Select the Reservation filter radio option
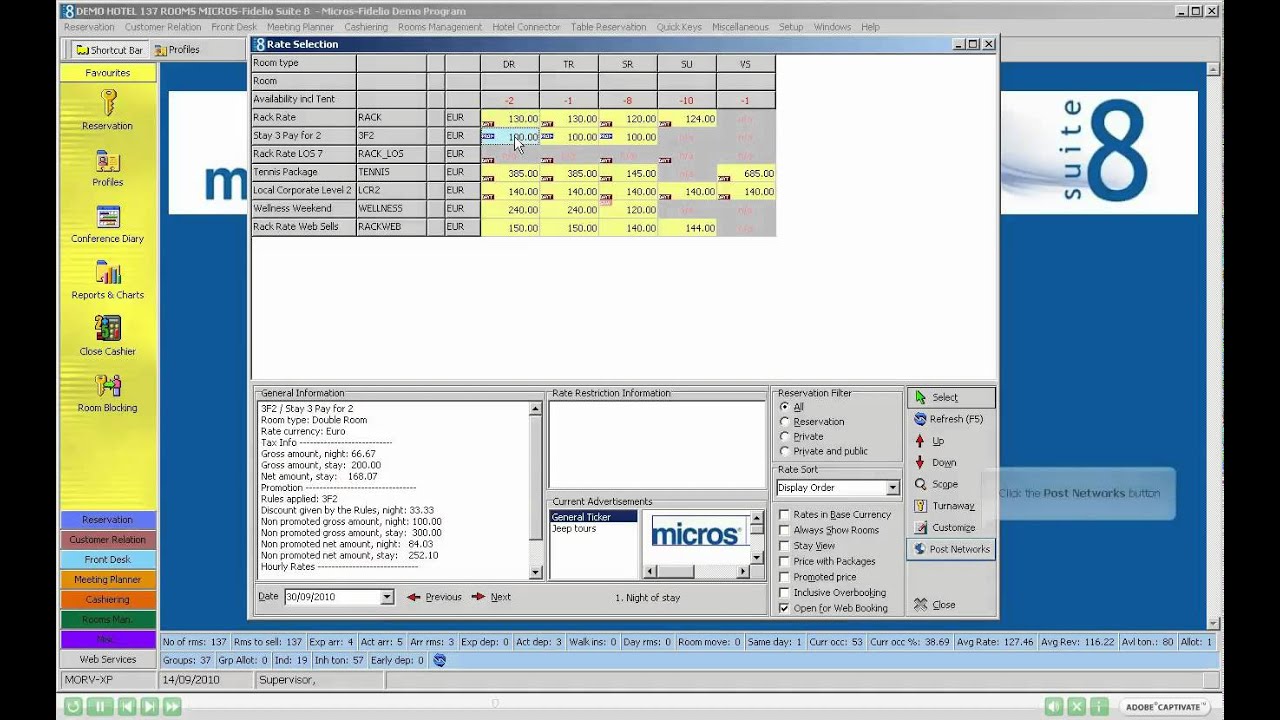1280x720 pixels. tap(785, 422)
